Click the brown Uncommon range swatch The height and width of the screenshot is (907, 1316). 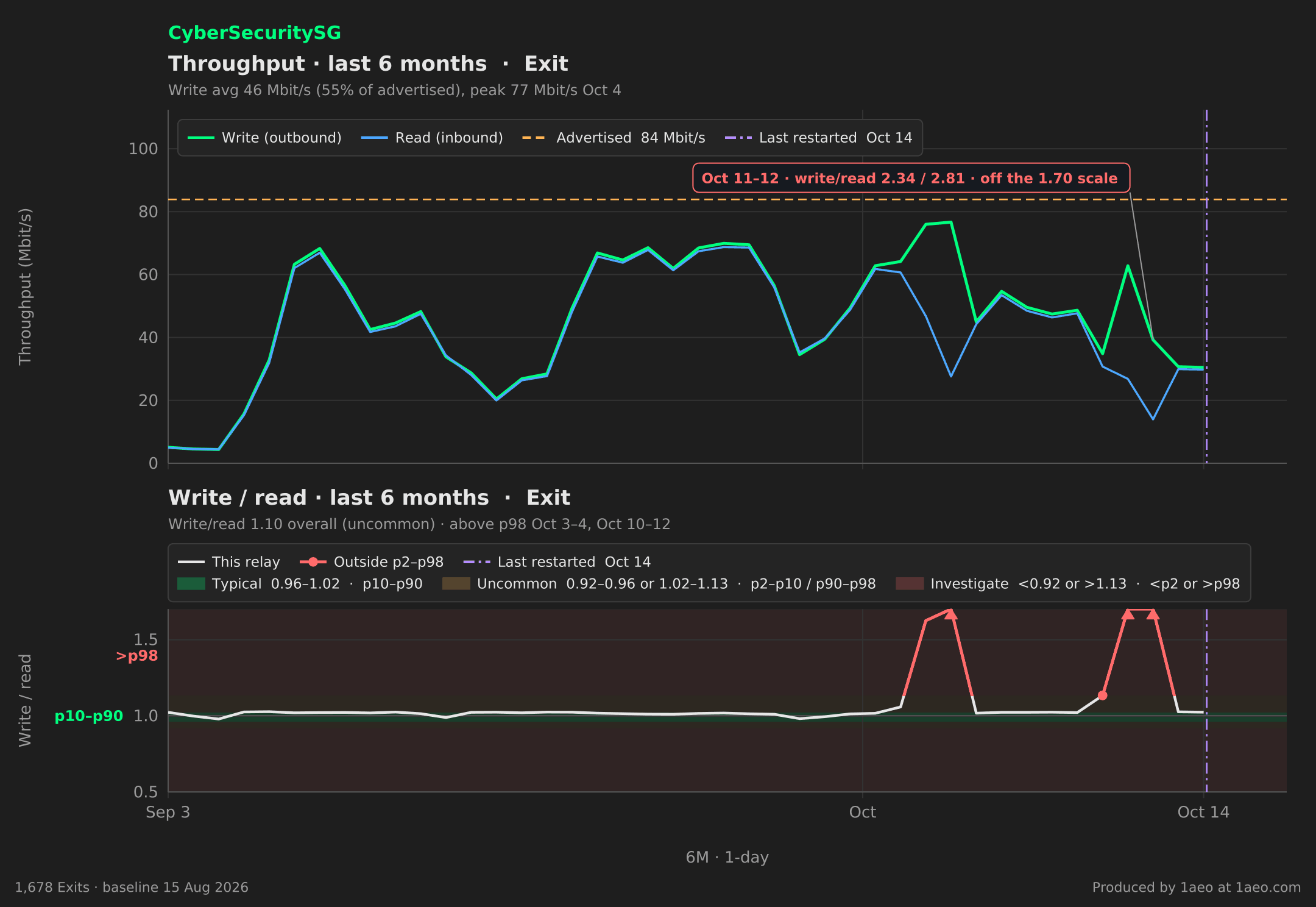pos(456,584)
